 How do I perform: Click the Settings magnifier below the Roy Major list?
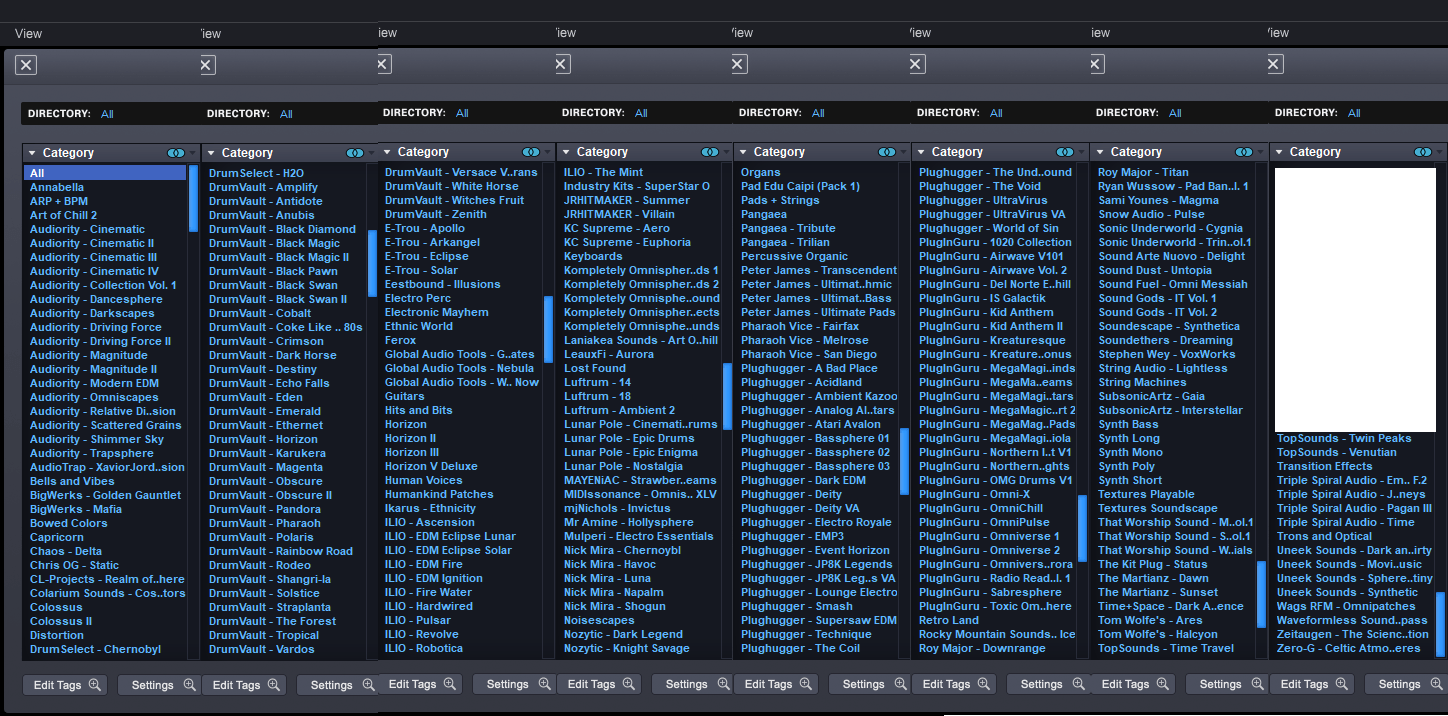[x=1258, y=684]
